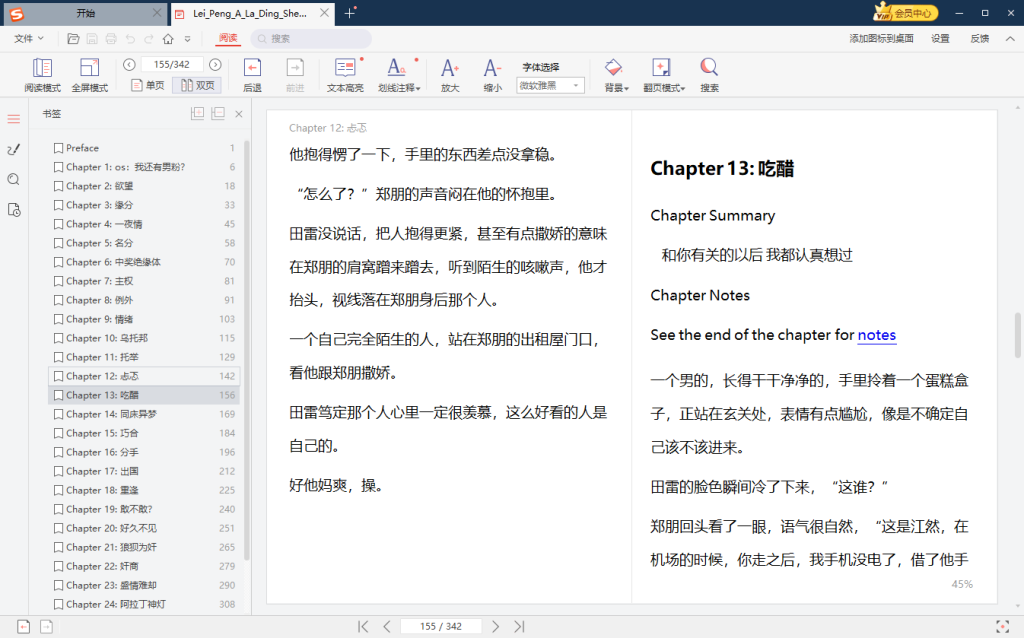This screenshot has height=638, width=1024.
Task: Open the 背景 background dropdown
Action: [x=616, y=74]
